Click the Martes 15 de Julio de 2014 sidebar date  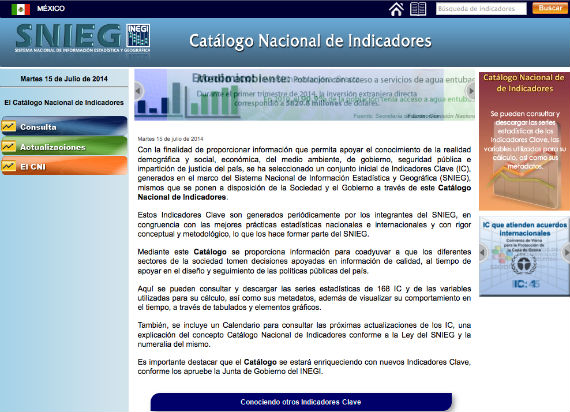[x=64, y=79]
